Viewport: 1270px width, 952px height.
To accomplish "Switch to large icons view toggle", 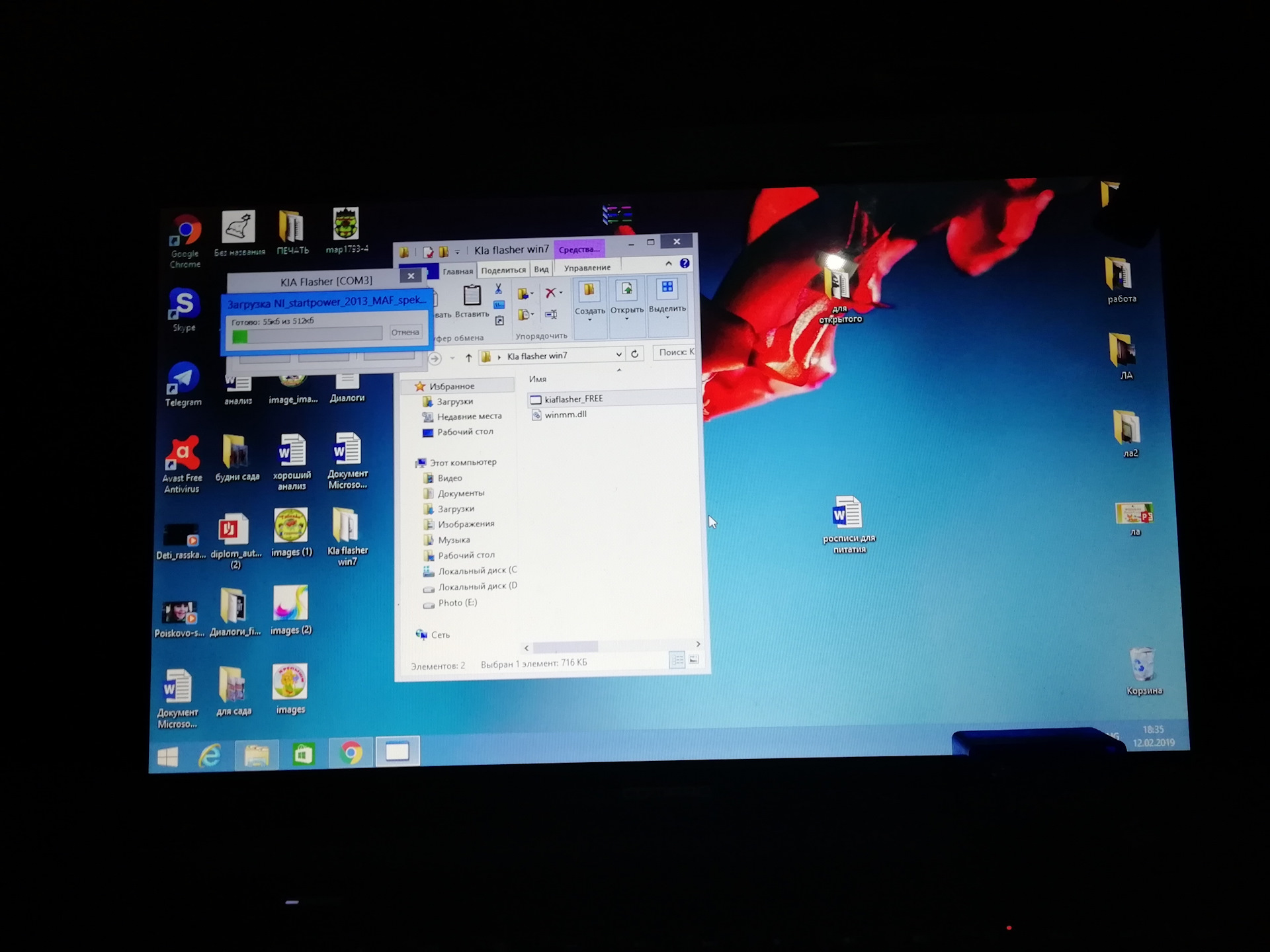I will click(x=694, y=660).
